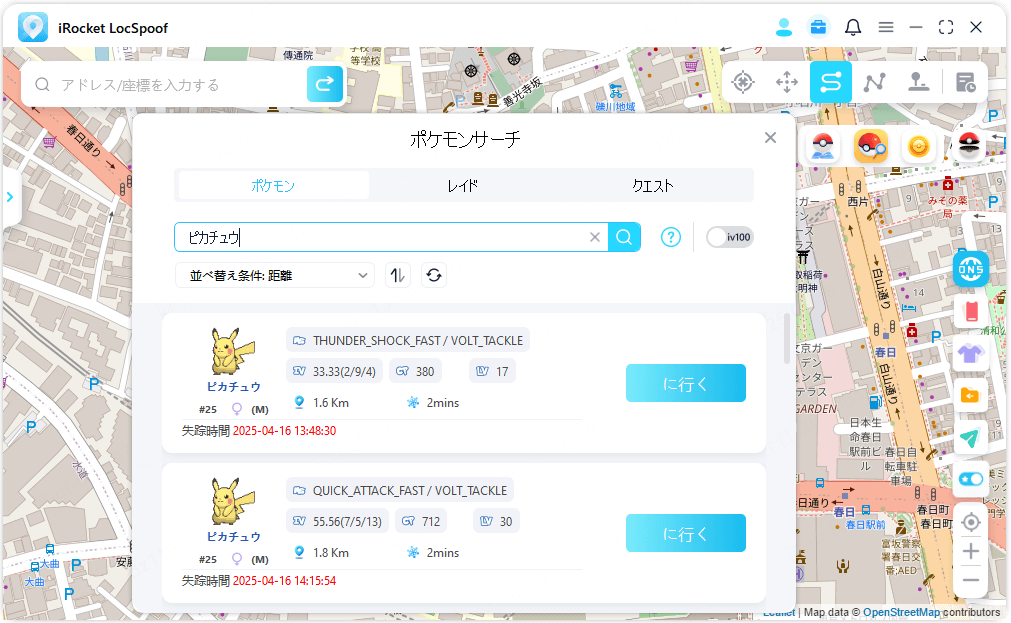Run search with magnifier button
1011x623 pixels.
[x=624, y=237]
